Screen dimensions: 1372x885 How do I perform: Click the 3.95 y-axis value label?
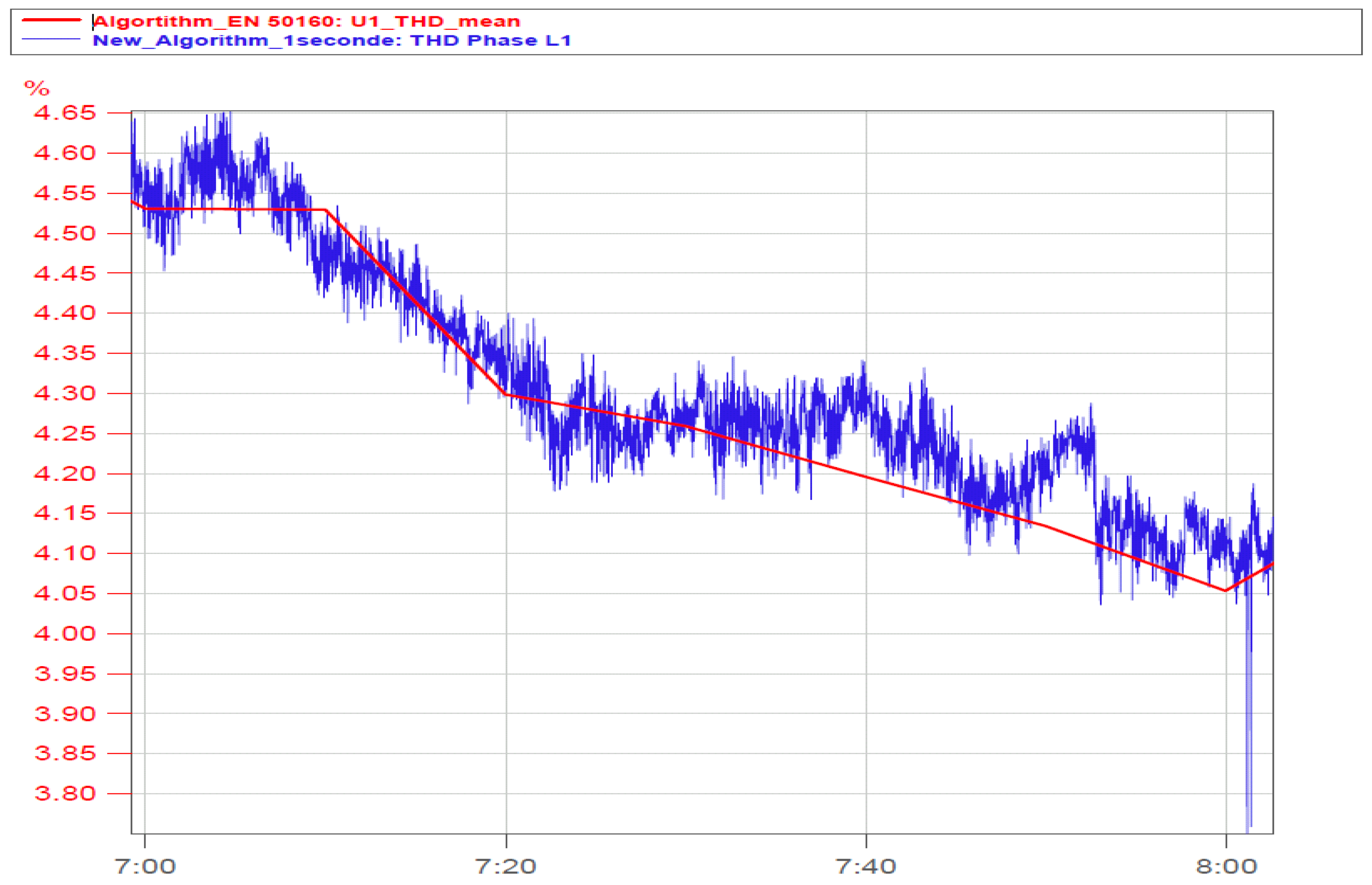pos(64,673)
